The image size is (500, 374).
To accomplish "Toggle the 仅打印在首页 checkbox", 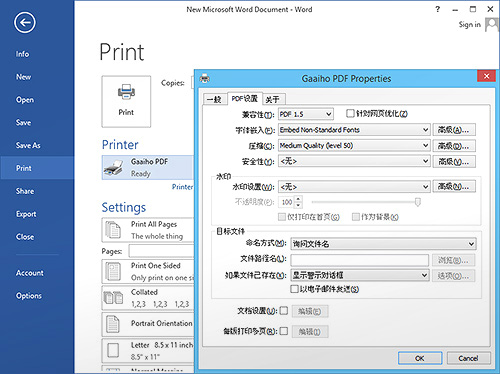I will [282, 217].
